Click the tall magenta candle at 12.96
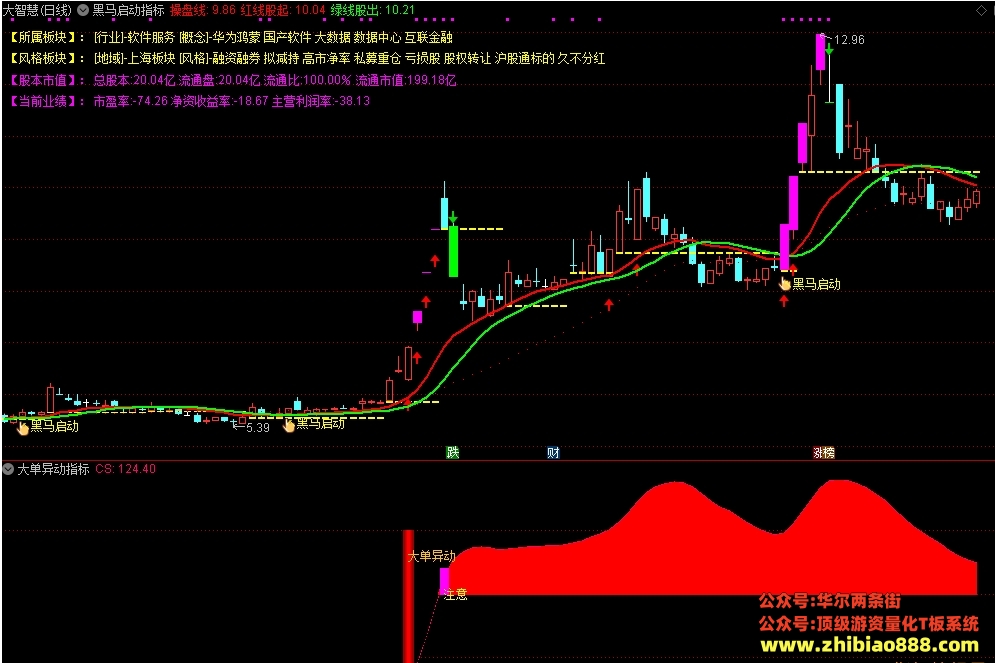995x663 pixels. (820, 52)
